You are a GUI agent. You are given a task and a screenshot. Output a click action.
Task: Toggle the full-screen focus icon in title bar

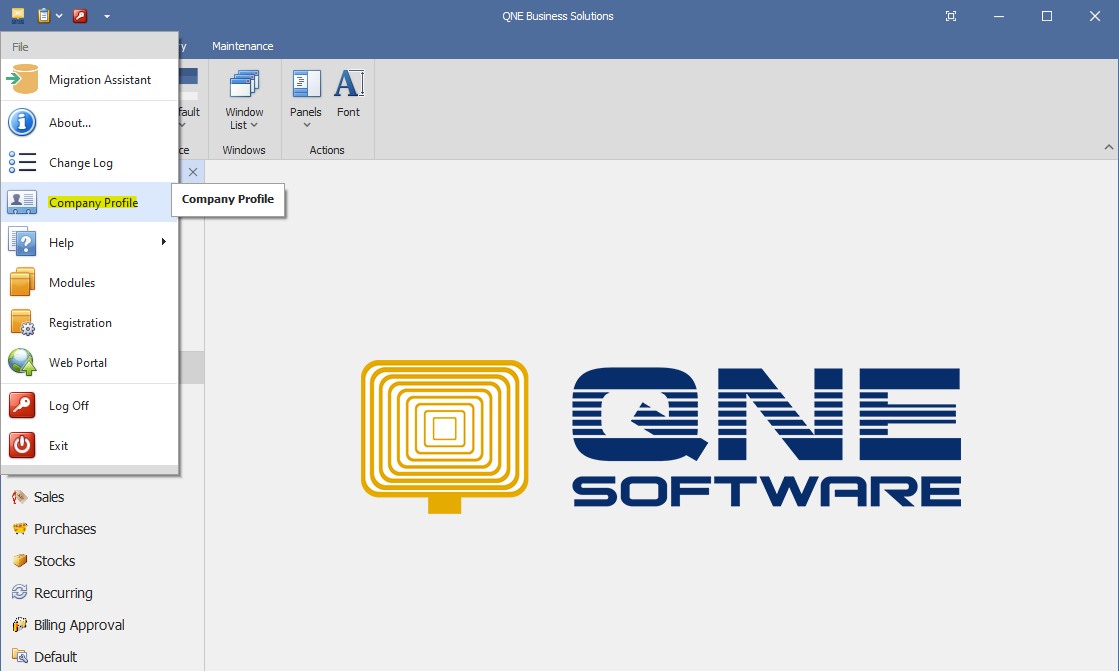[951, 16]
